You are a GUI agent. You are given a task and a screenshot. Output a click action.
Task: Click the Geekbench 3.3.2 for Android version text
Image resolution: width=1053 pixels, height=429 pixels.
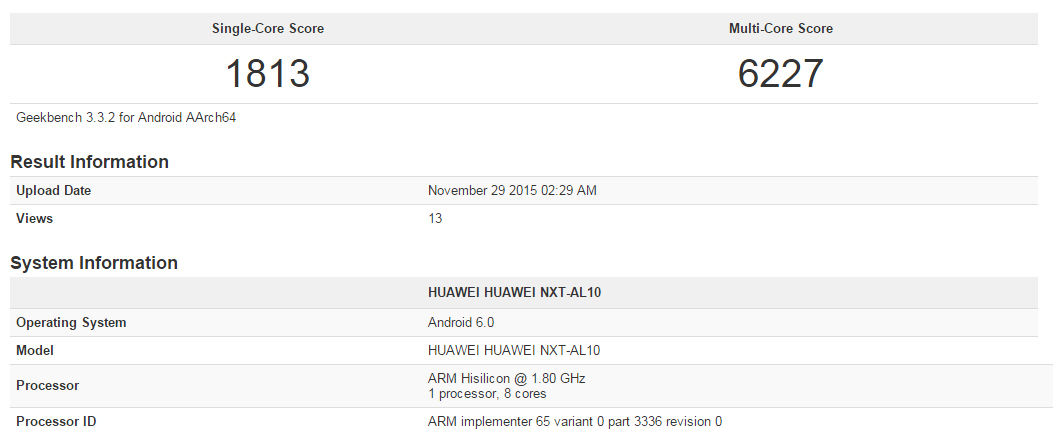[126, 118]
